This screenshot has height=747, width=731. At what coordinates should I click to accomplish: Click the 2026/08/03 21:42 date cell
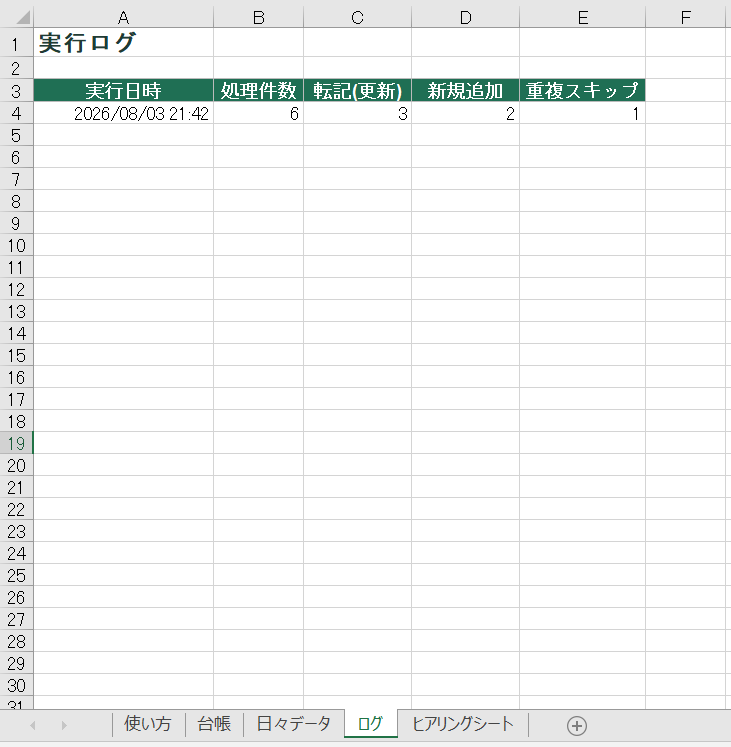pos(123,113)
